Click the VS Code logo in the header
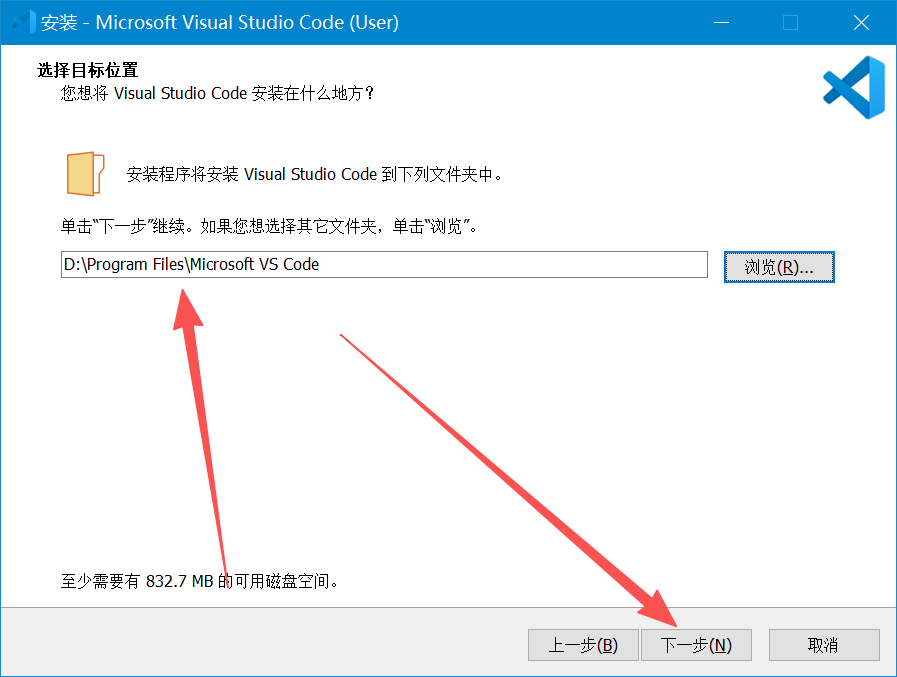Screen dimensions: 897x677 point(854,88)
